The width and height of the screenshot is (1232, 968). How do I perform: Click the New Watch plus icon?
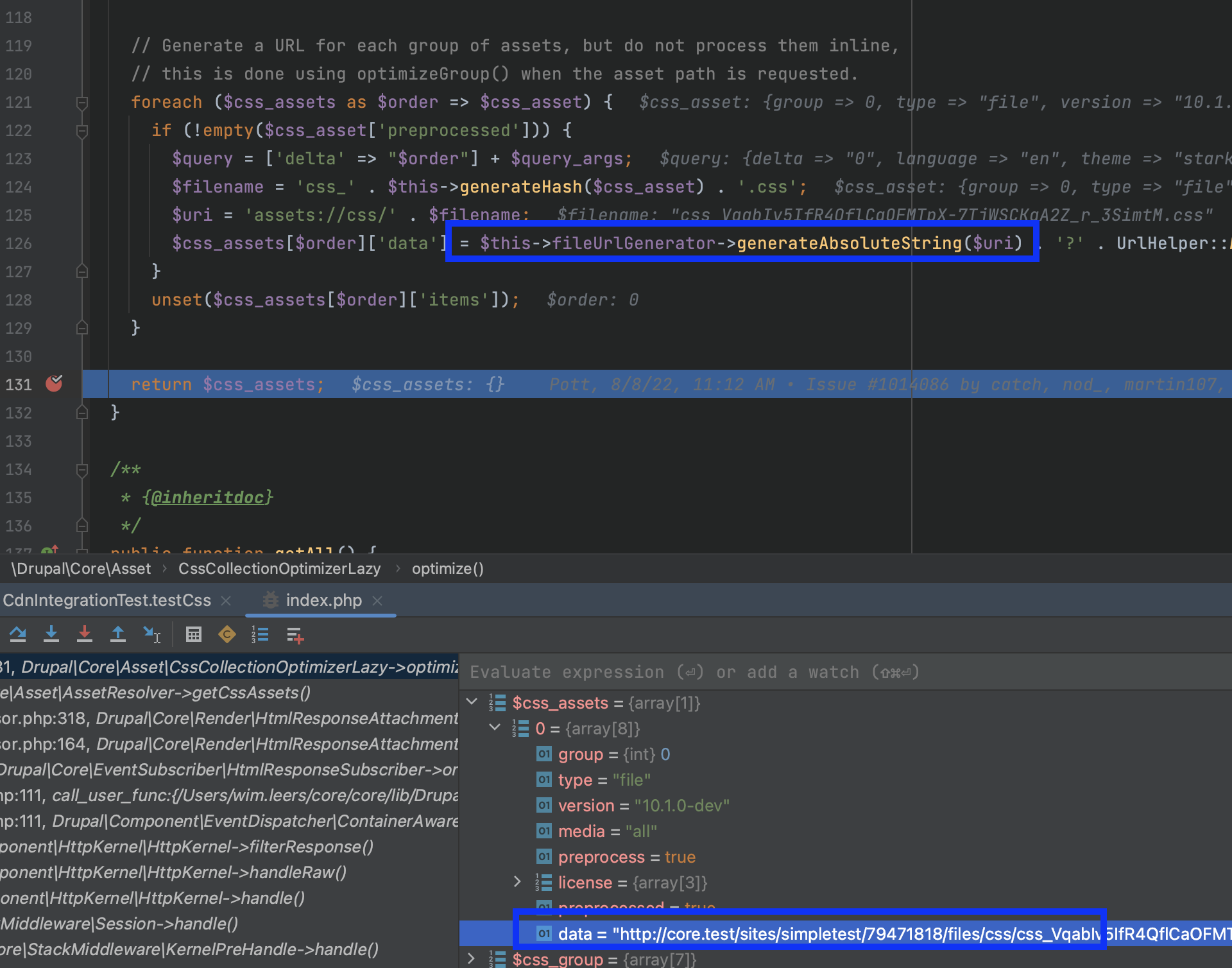point(295,634)
